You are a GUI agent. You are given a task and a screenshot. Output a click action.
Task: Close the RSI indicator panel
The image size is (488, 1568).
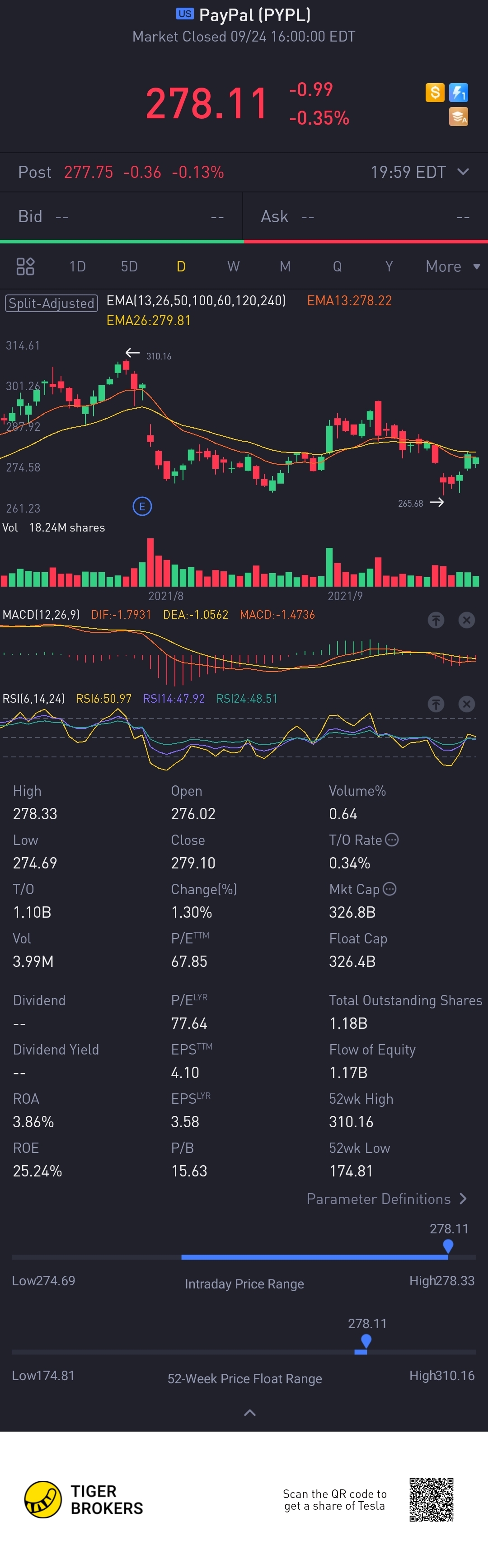click(467, 704)
